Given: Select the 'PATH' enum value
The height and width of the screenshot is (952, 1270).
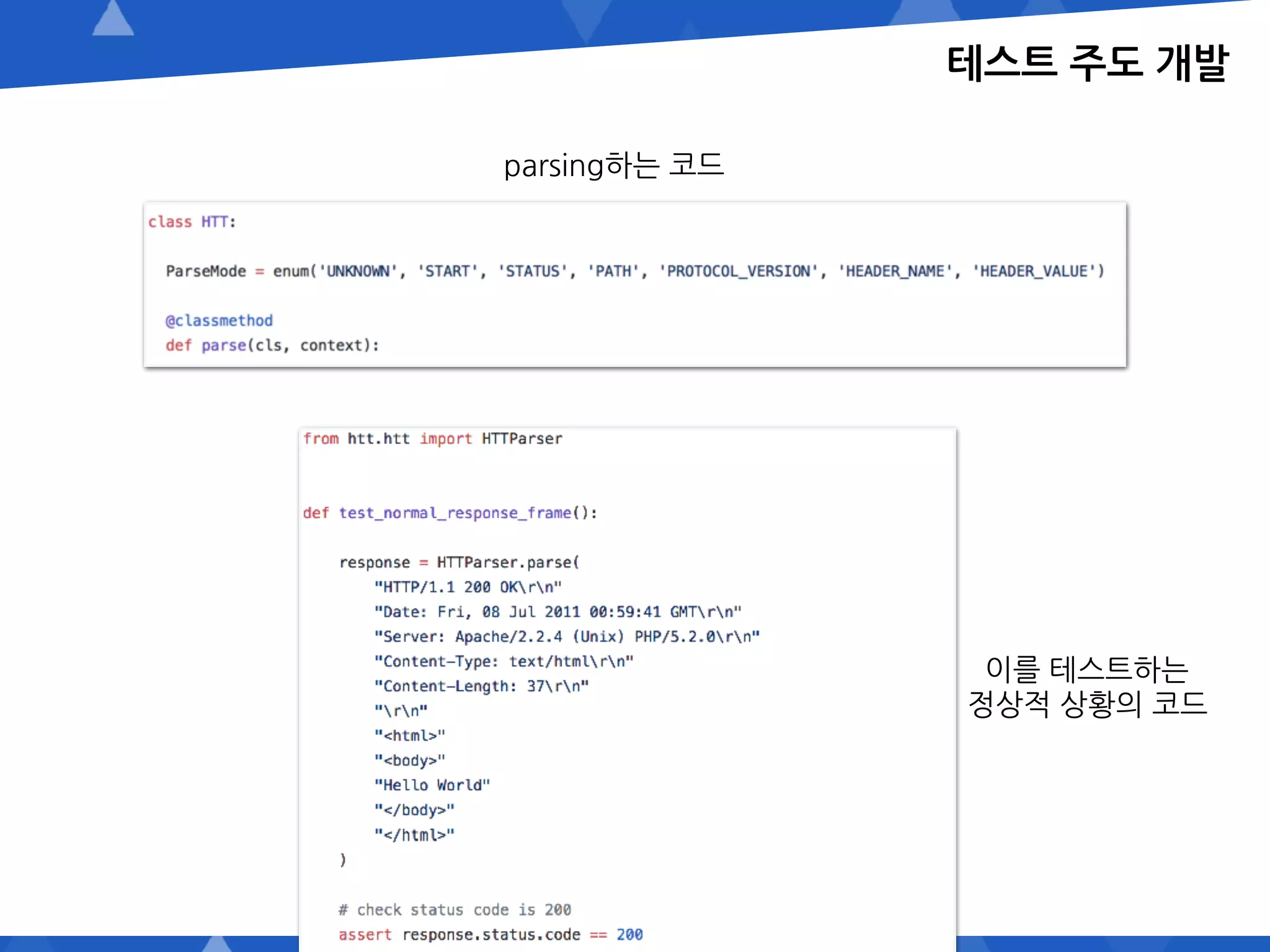Looking at the screenshot, I should pos(613,271).
